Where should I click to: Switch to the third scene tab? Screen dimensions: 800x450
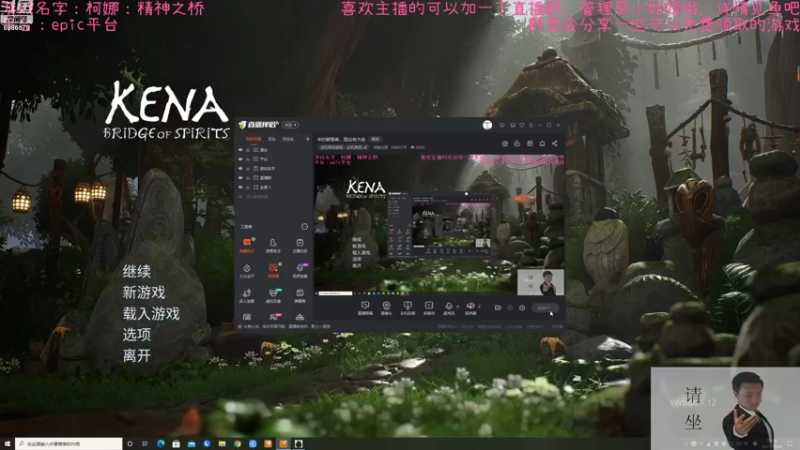coord(288,139)
